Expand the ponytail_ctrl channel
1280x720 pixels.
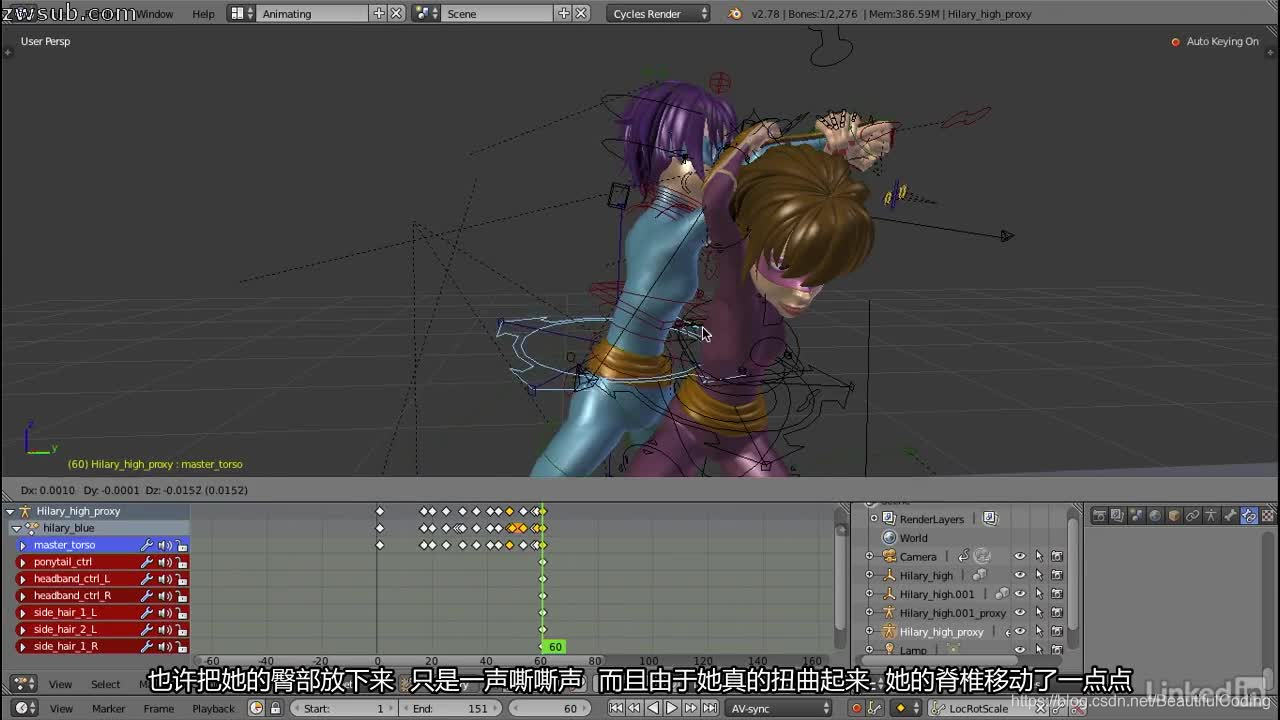coord(23,562)
